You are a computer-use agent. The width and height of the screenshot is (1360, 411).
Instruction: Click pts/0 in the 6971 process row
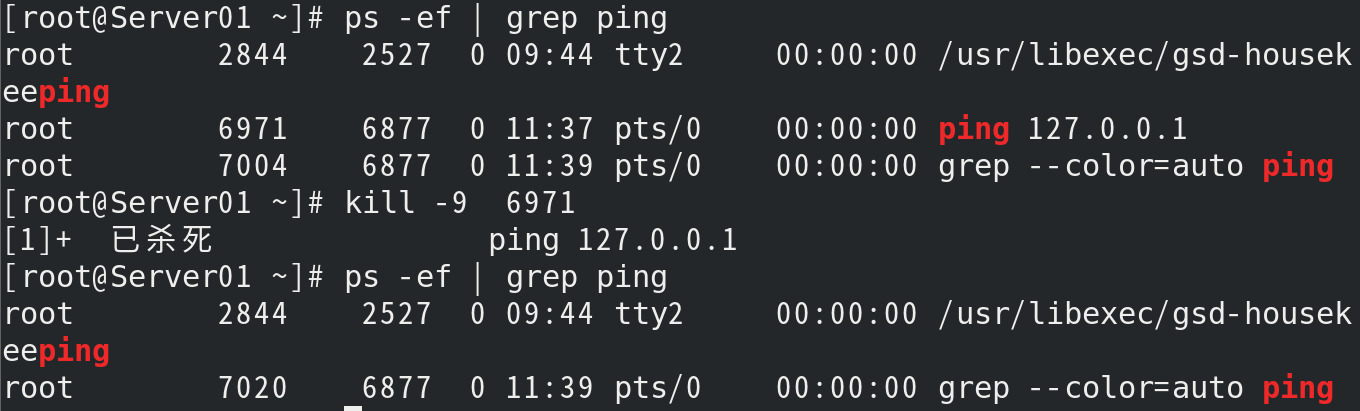coord(658,129)
